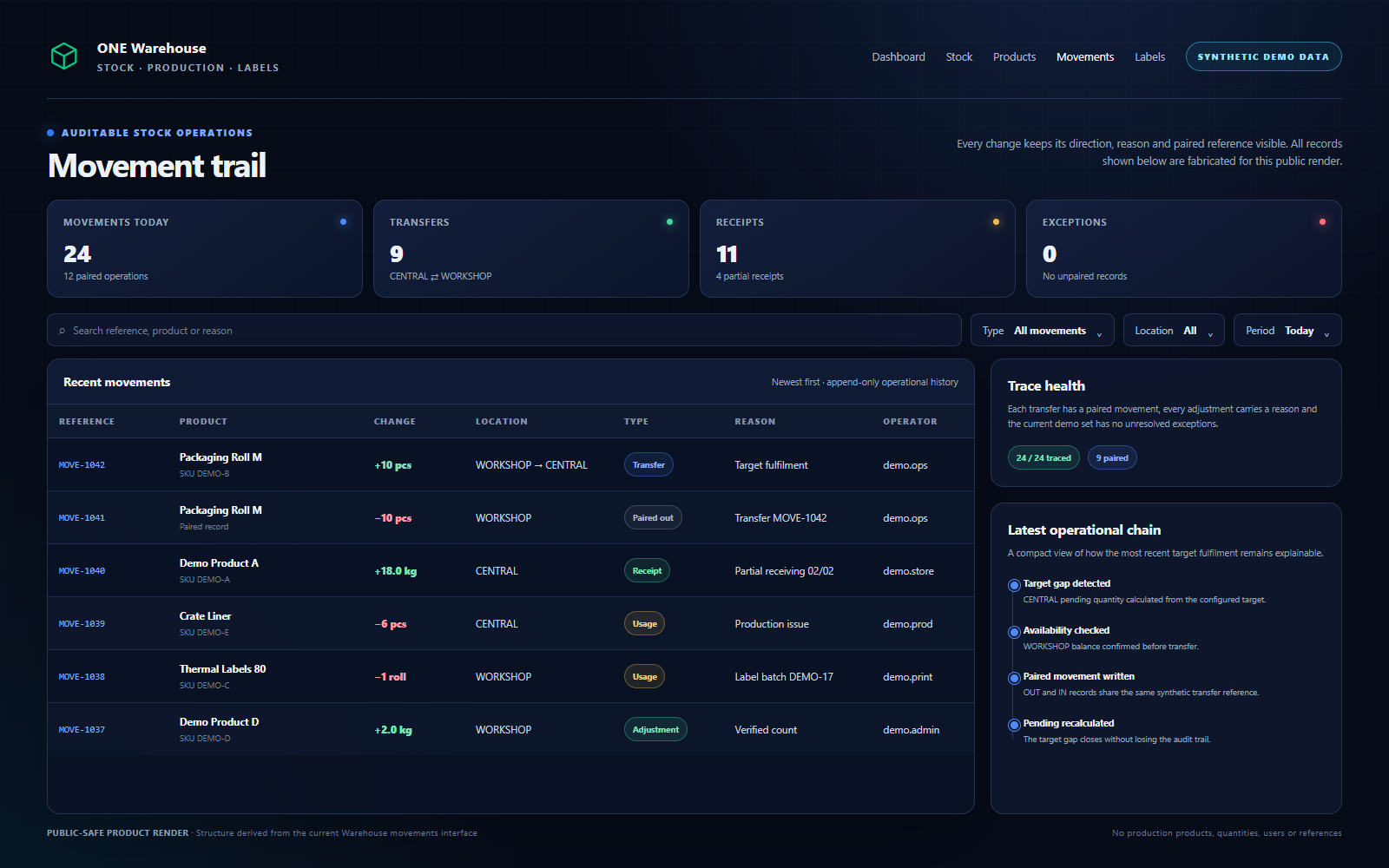The image size is (1389, 868).
Task: Select the Receipts summary card
Action: point(858,249)
